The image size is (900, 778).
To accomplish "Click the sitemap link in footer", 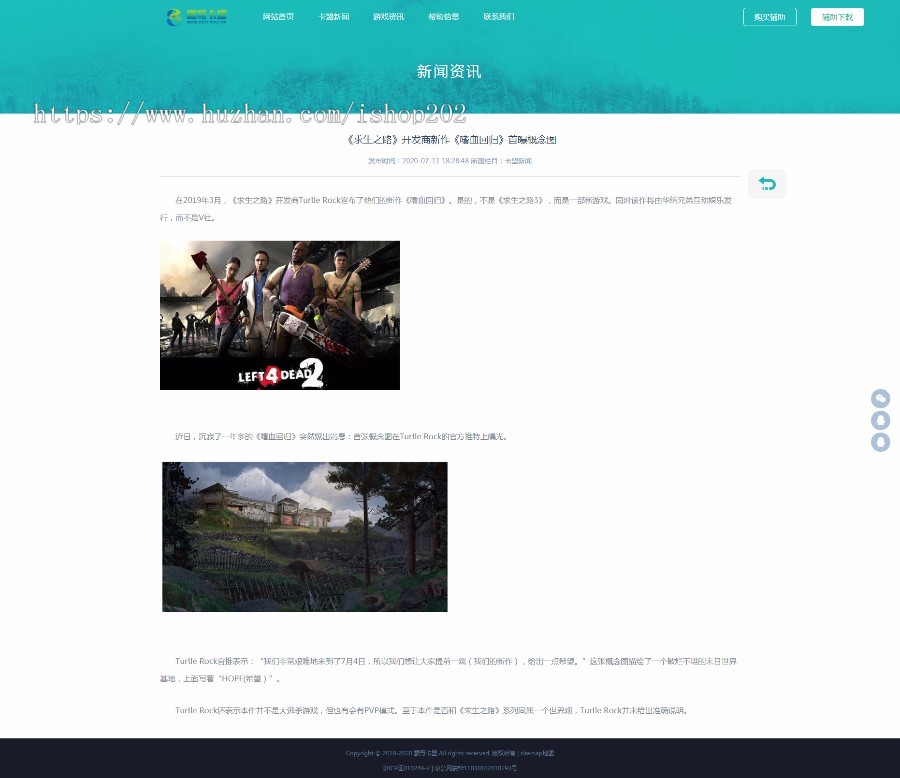I will (538, 753).
